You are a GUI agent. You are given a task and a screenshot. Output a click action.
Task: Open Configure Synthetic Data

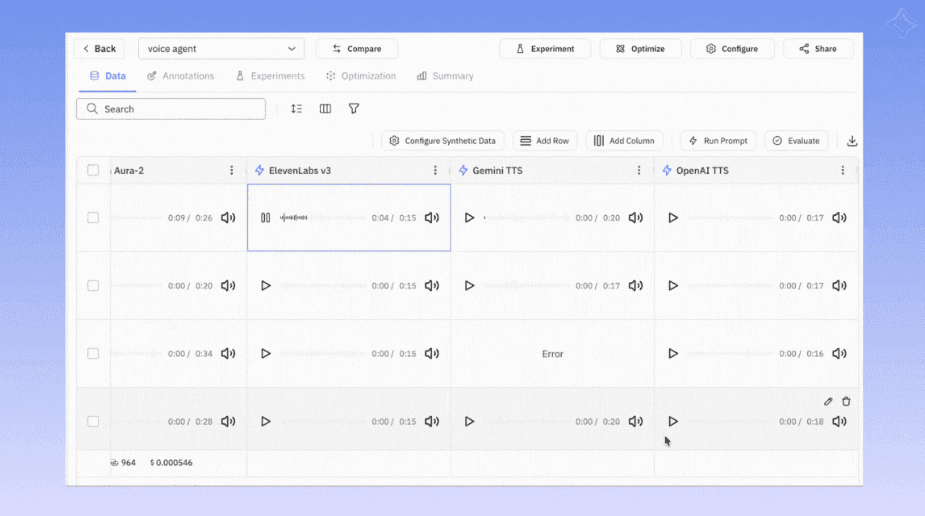pos(442,141)
